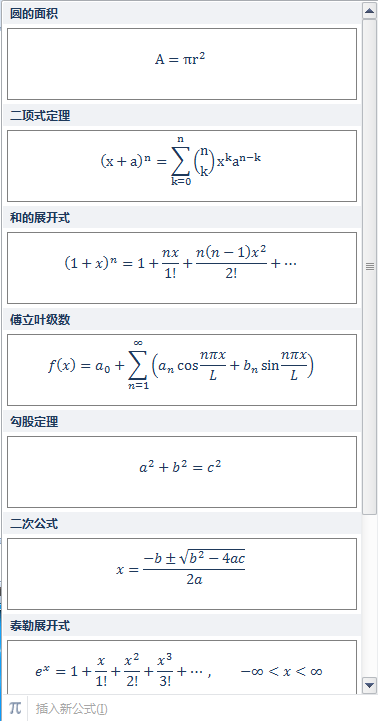Insert the Pythagorean theorem a² + b² = c²
This screenshot has width=378, height=721.
click(182, 472)
